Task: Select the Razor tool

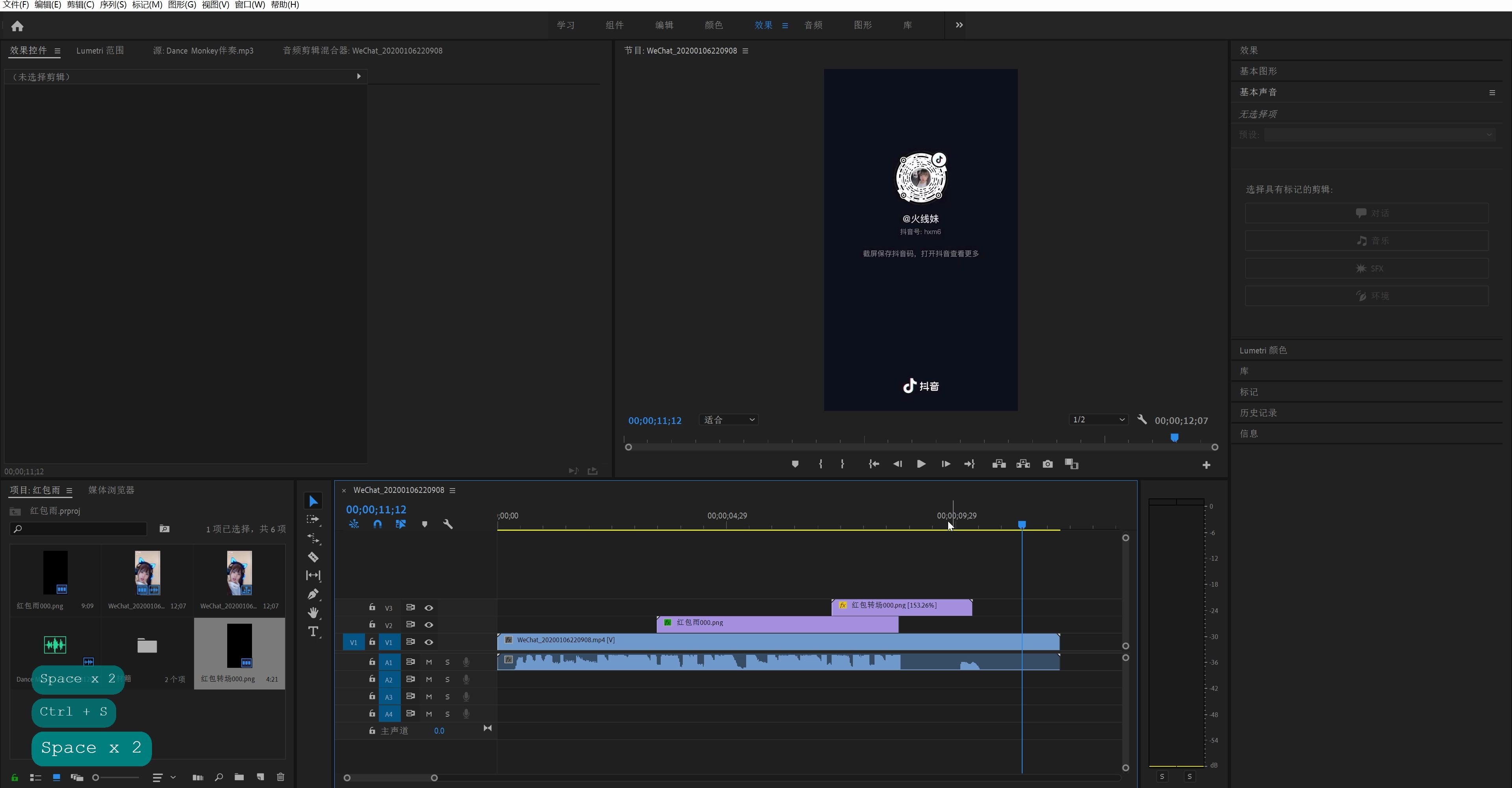Action: [x=313, y=557]
